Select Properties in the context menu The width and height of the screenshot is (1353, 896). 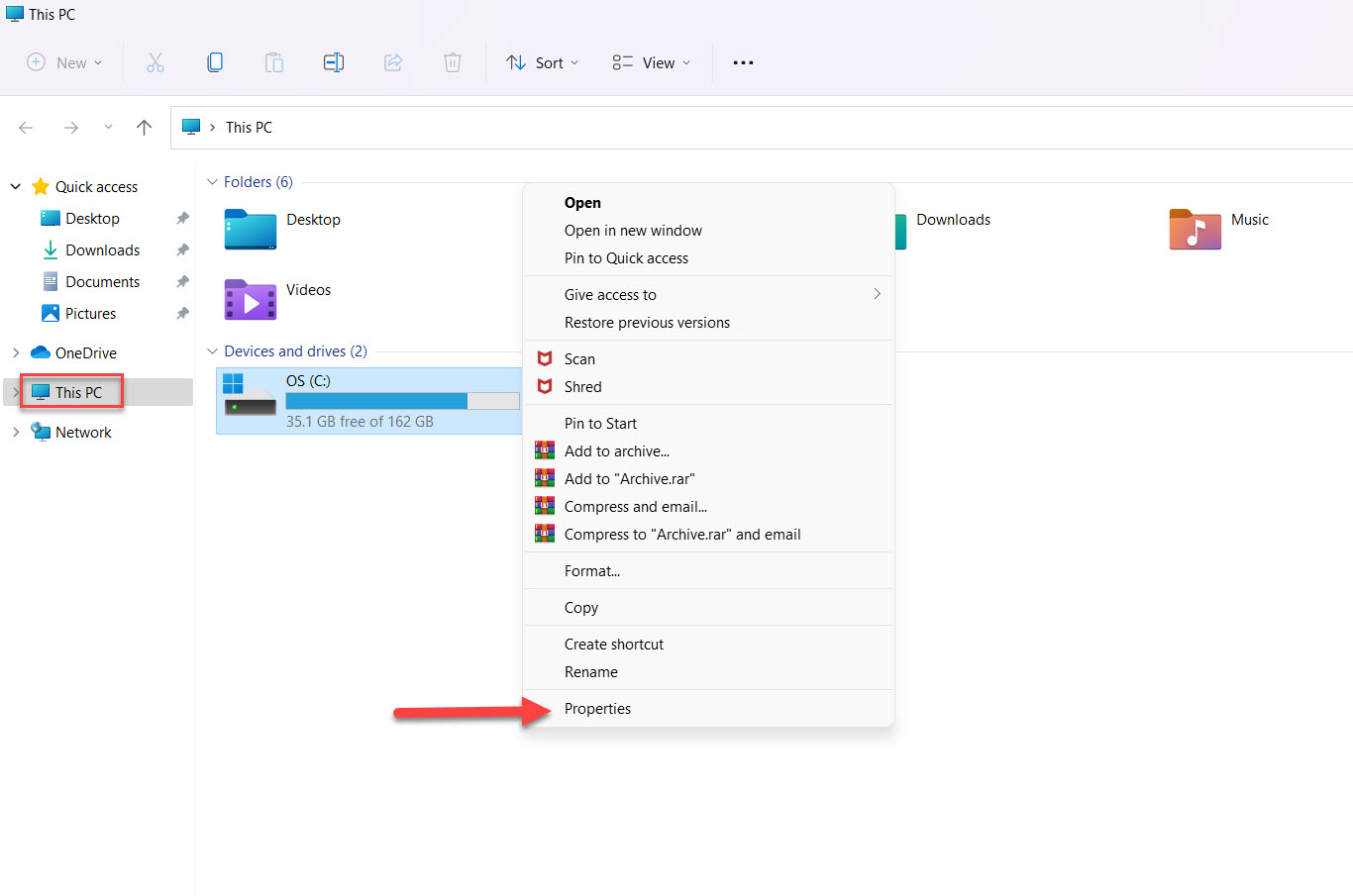(x=597, y=708)
